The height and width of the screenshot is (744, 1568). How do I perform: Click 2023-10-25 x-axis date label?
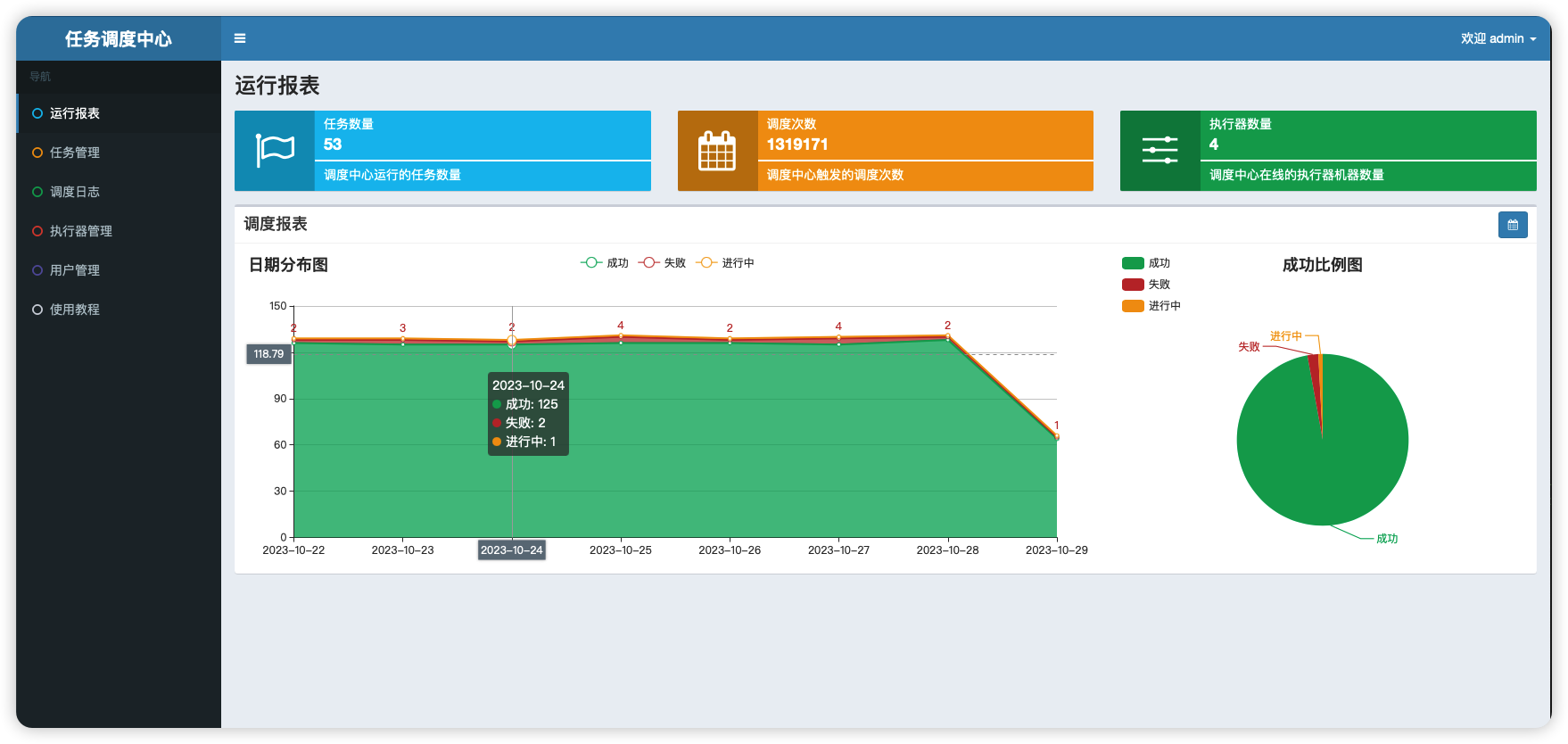pos(621,550)
